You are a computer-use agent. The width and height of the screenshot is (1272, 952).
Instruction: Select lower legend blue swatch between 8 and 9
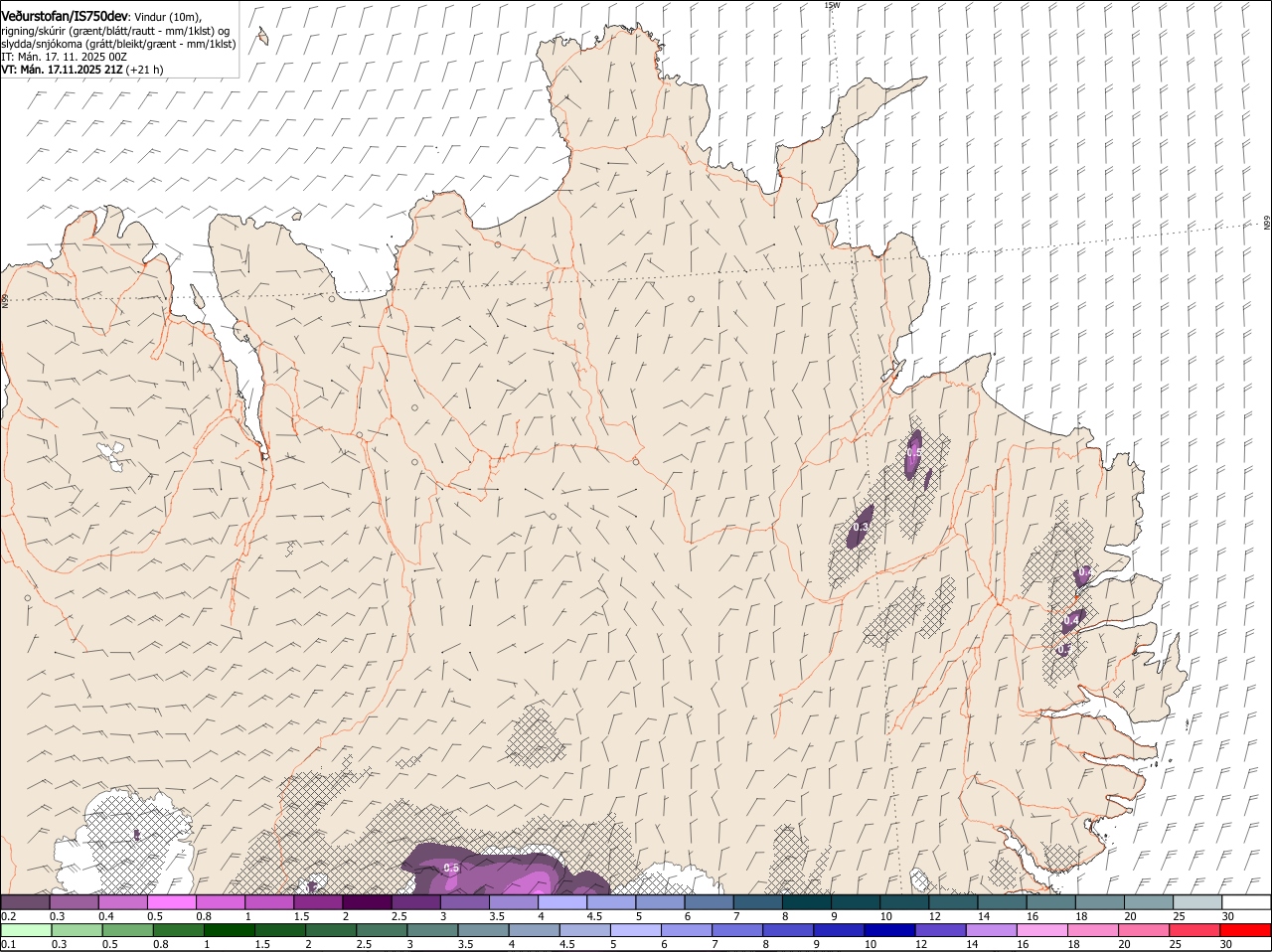787,930
